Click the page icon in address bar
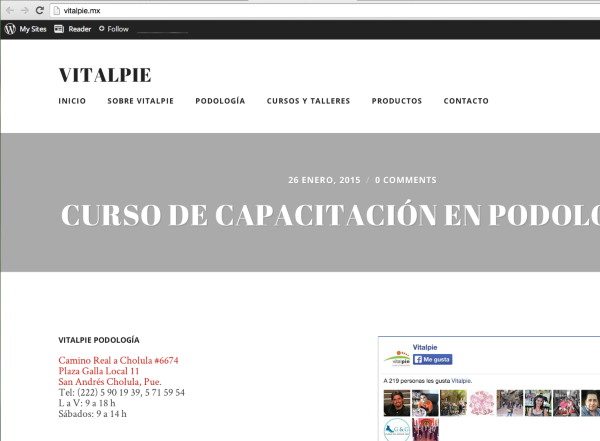 tap(57, 11)
